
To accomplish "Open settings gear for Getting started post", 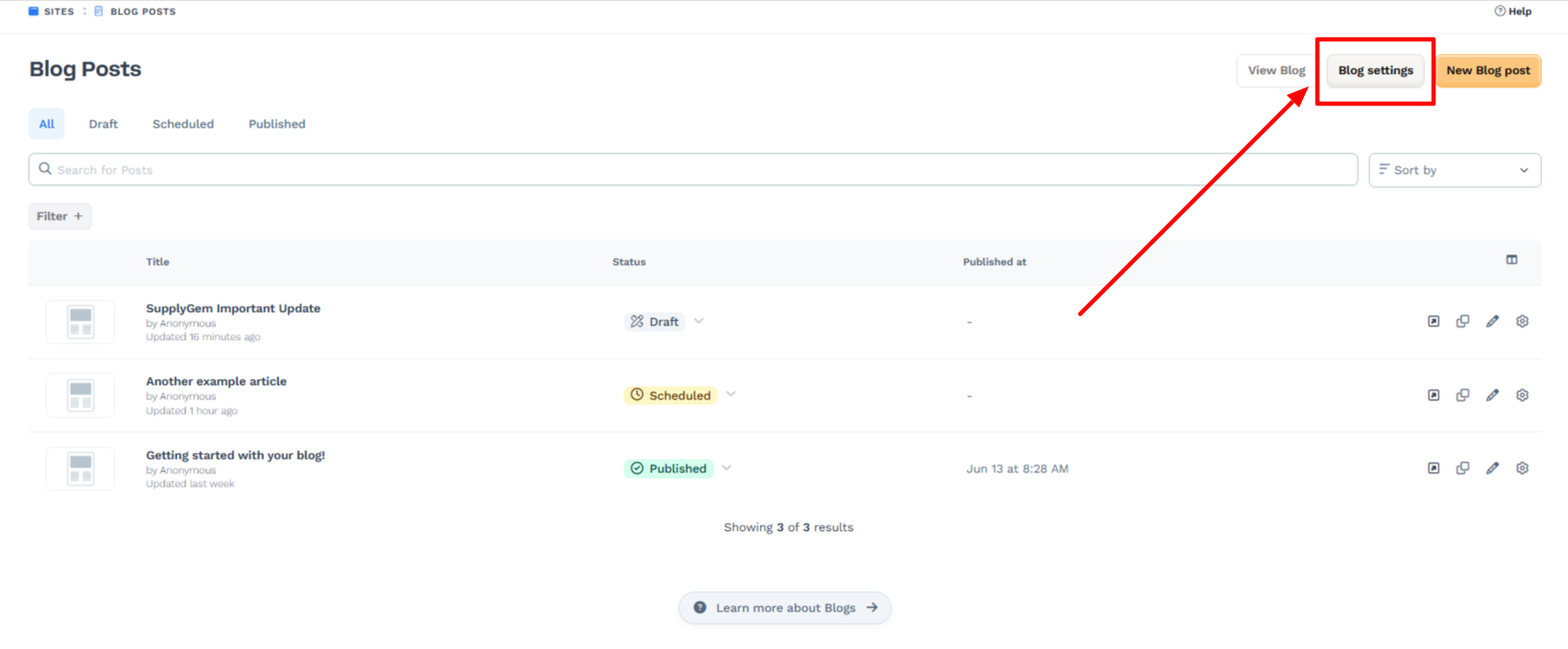I will click(x=1522, y=469).
